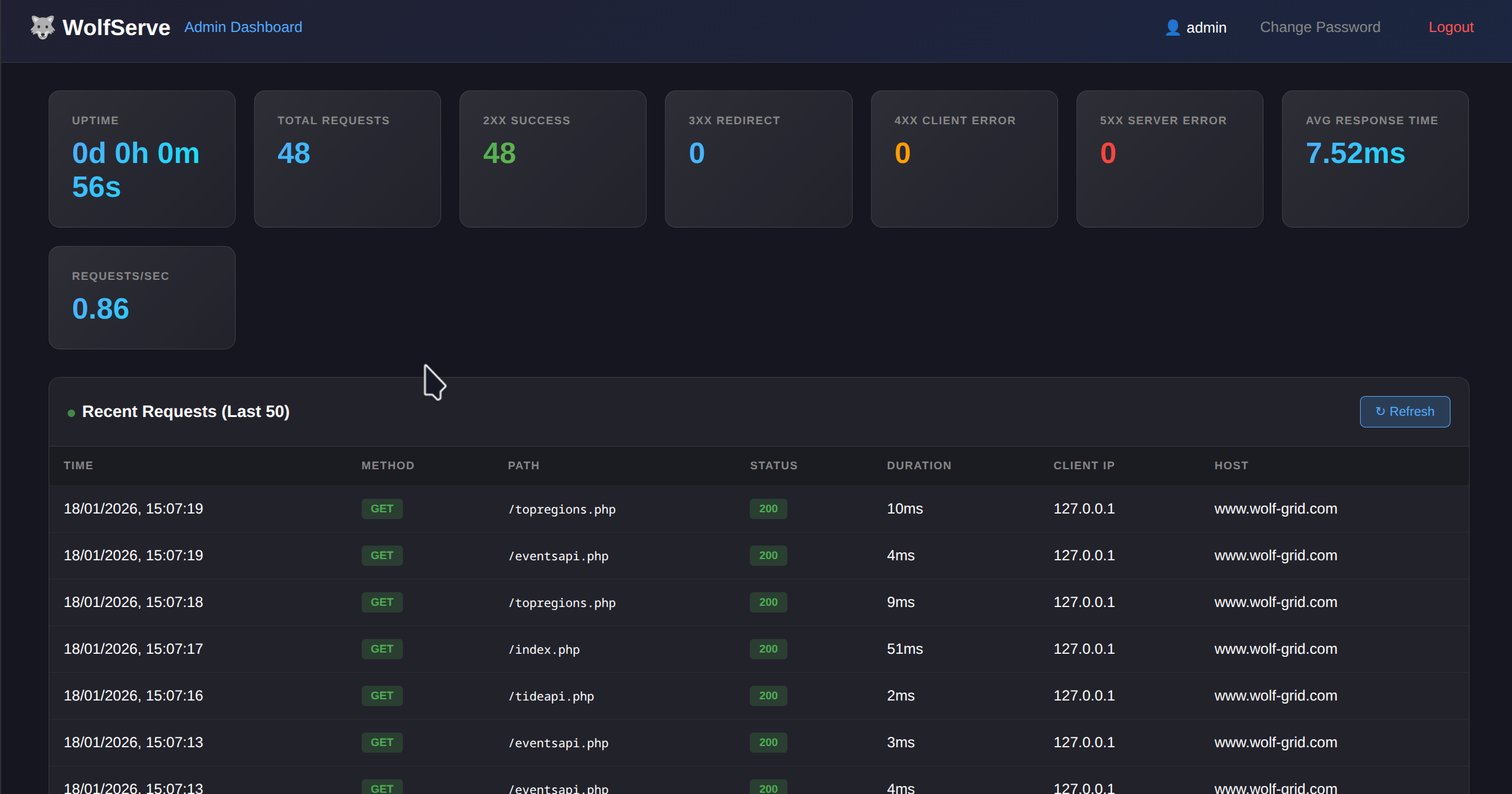Log out via the Logout link
Screen dimensions: 1512x794
tap(1450, 28)
